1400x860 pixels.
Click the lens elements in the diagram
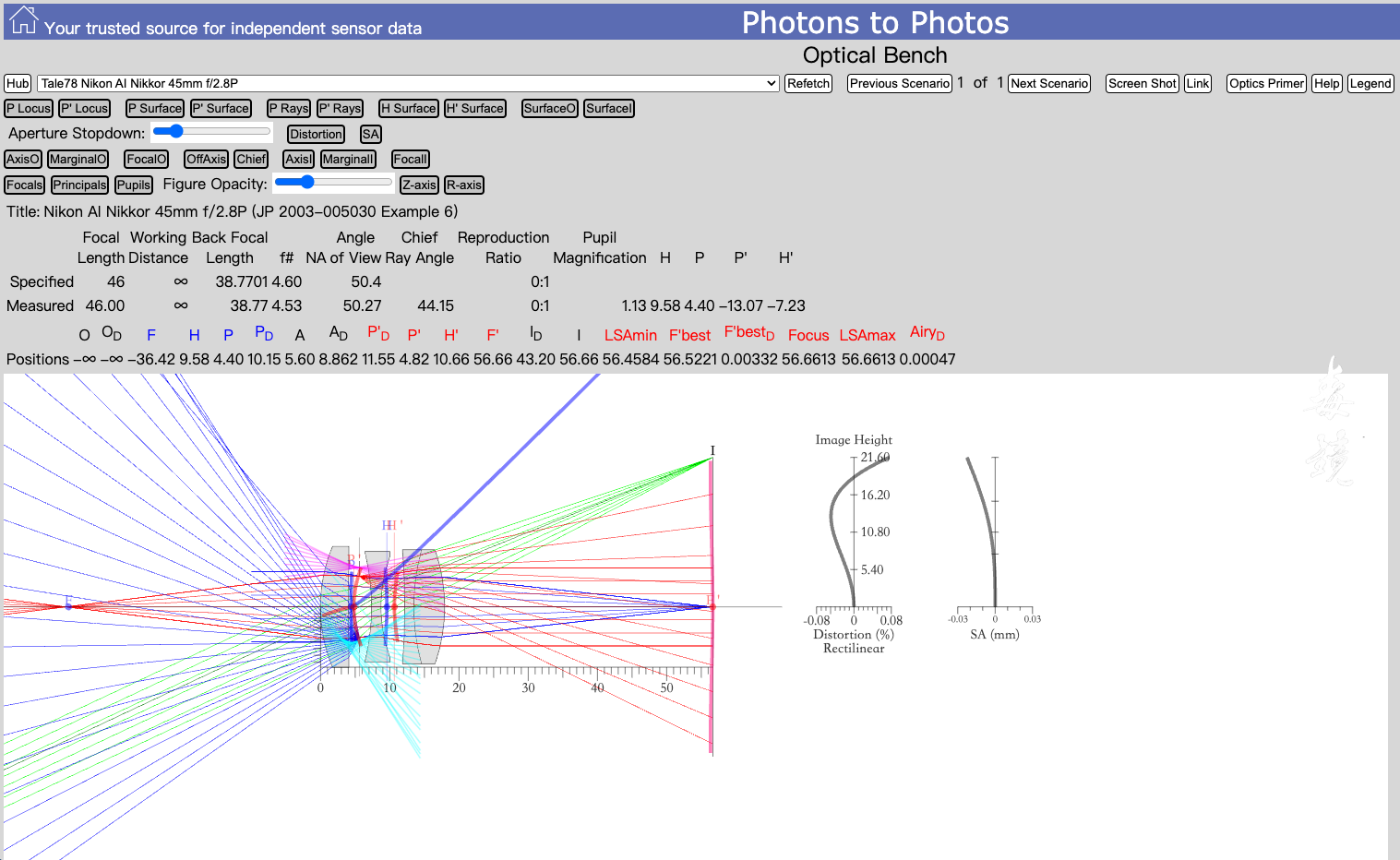(383, 606)
